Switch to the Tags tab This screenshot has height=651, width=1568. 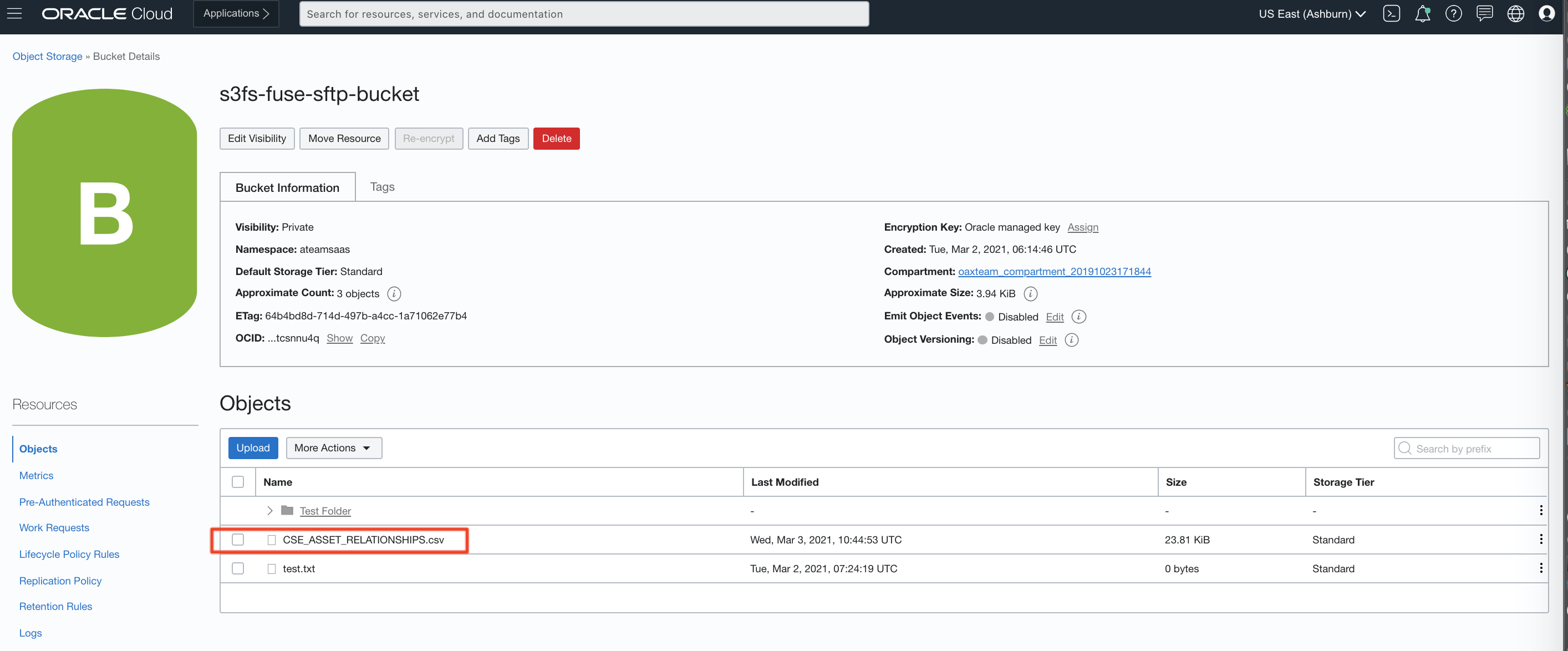click(x=381, y=187)
